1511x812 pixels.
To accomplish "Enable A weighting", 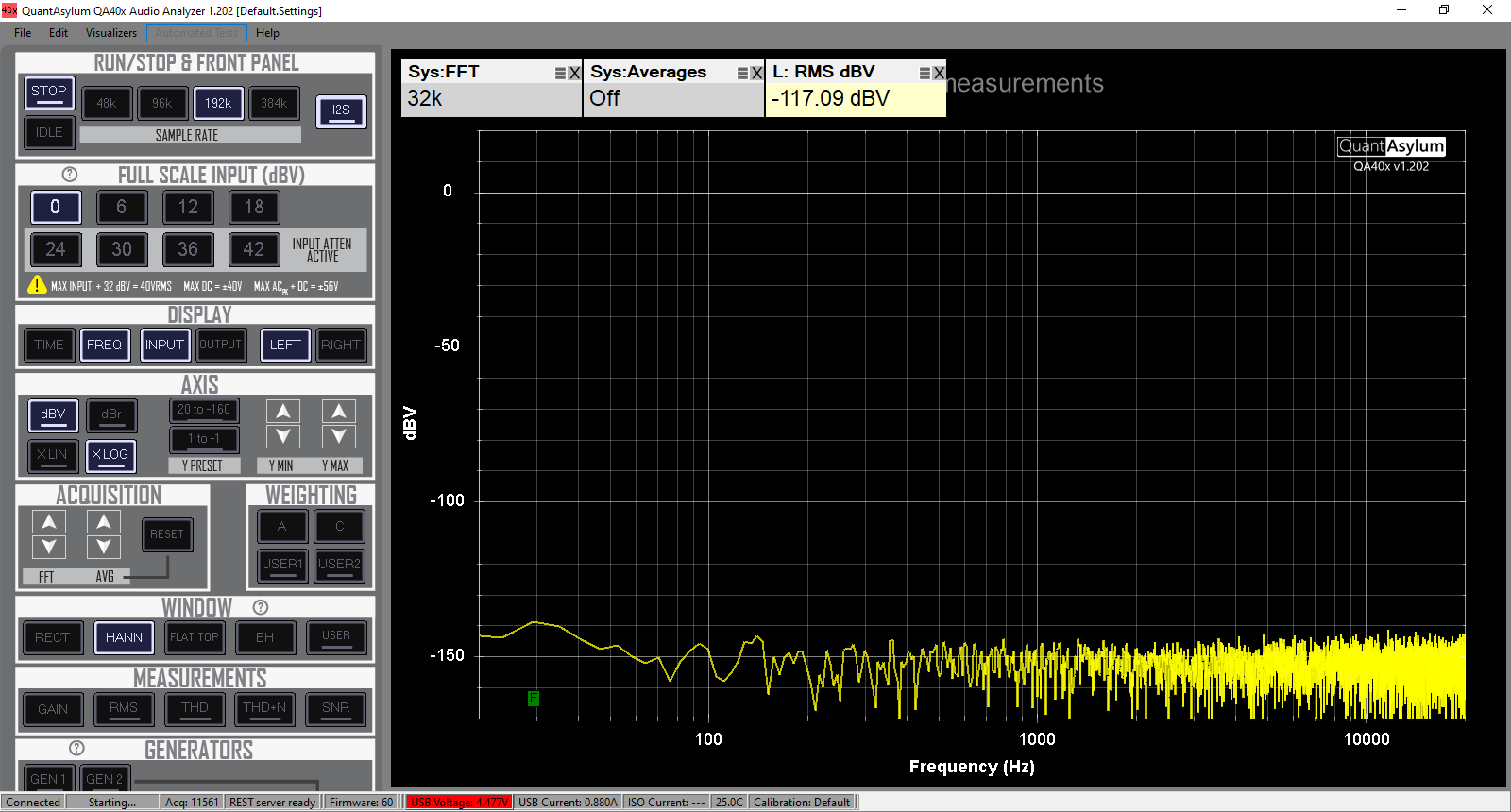I will 282,527.
